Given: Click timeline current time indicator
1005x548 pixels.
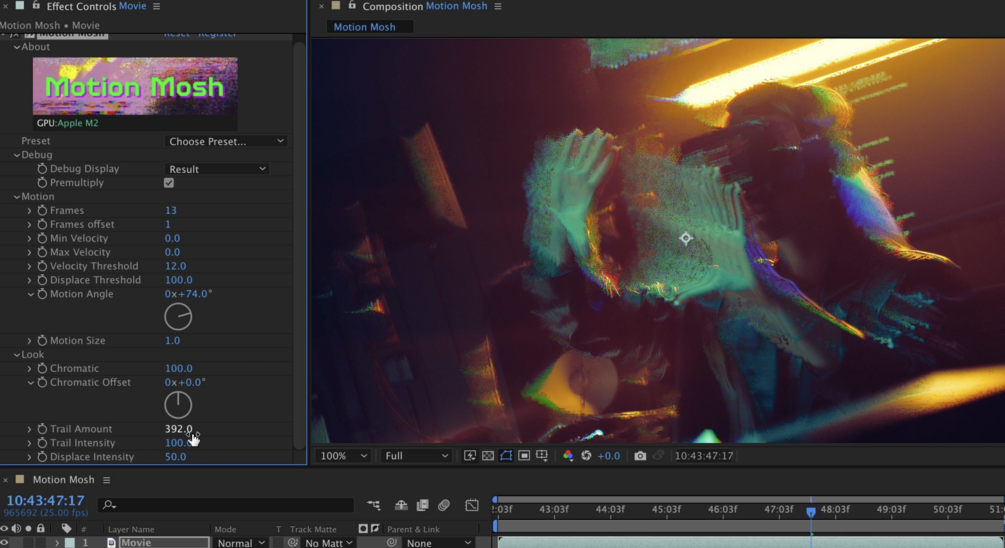Looking at the screenshot, I should coord(811,511).
